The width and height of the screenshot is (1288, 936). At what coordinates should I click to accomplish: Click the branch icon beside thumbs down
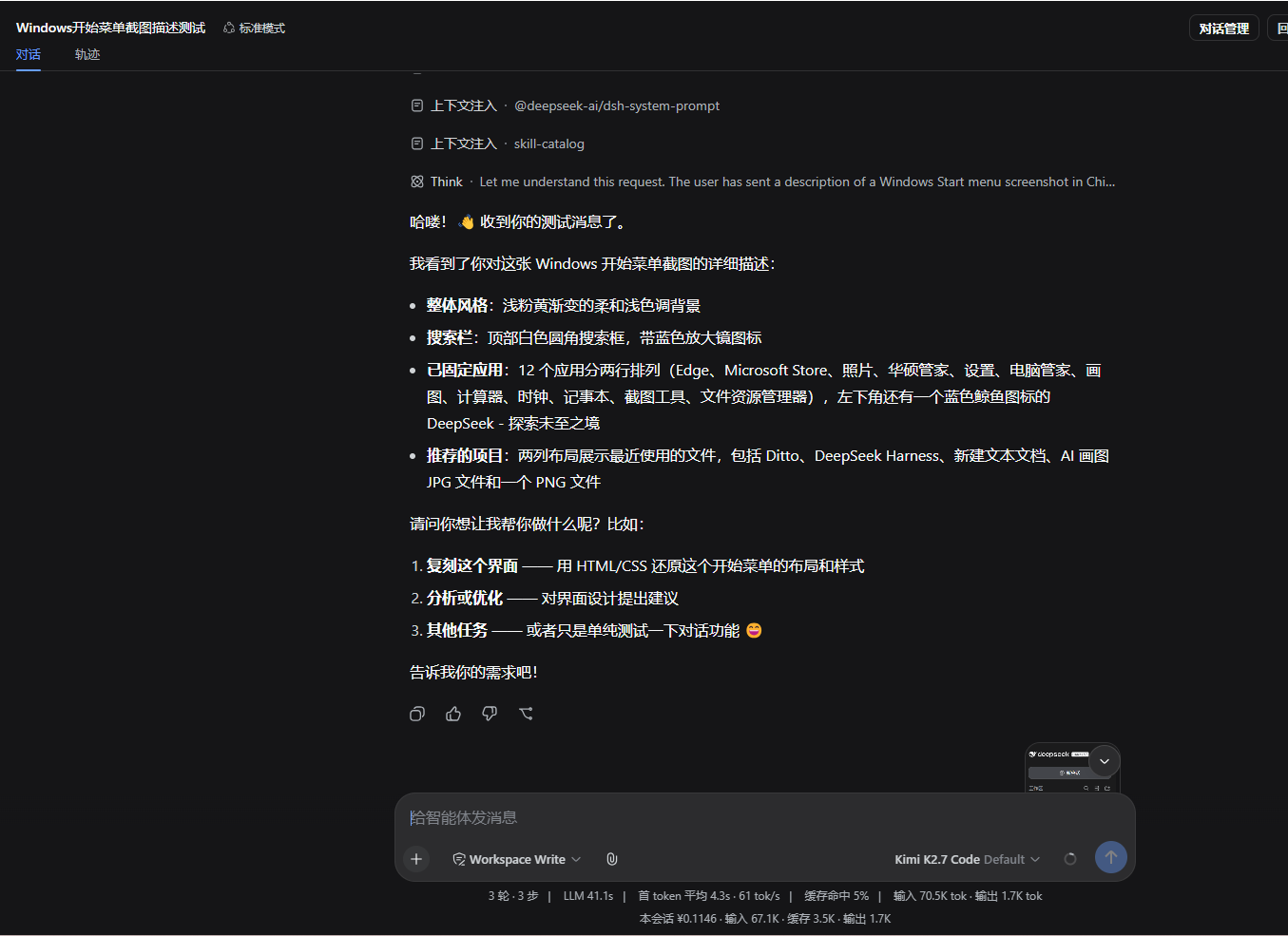click(x=526, y=714)
